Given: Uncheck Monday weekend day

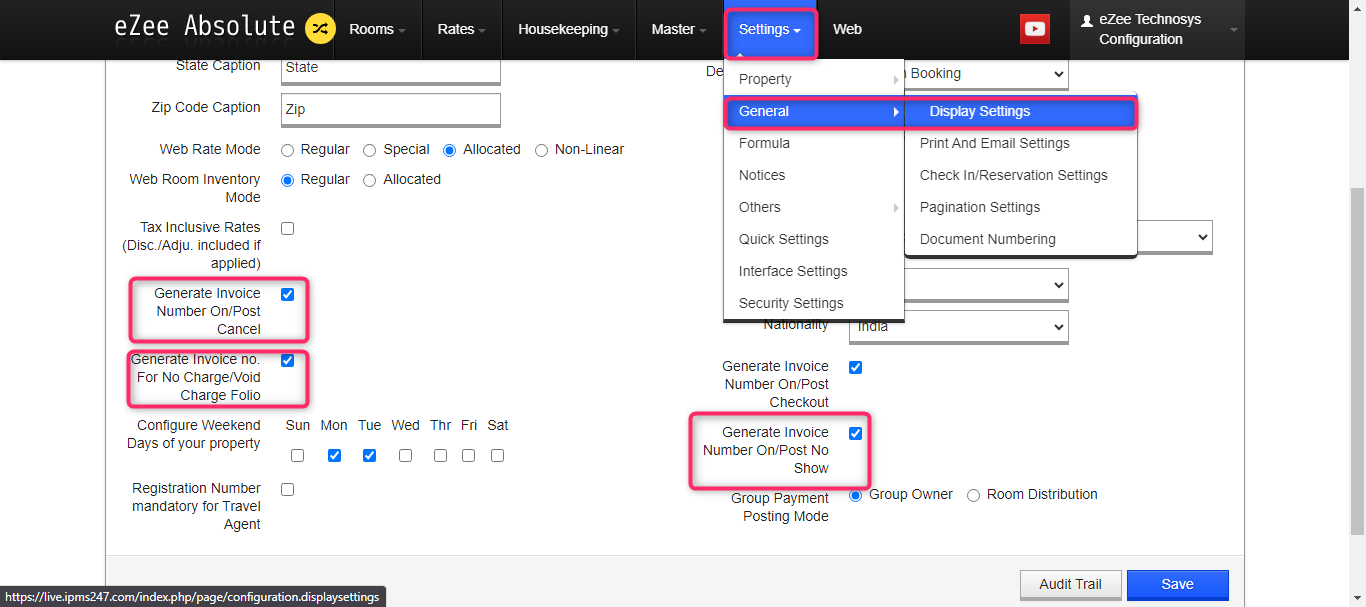Looking at the screenshot, I should coord(335,455).
